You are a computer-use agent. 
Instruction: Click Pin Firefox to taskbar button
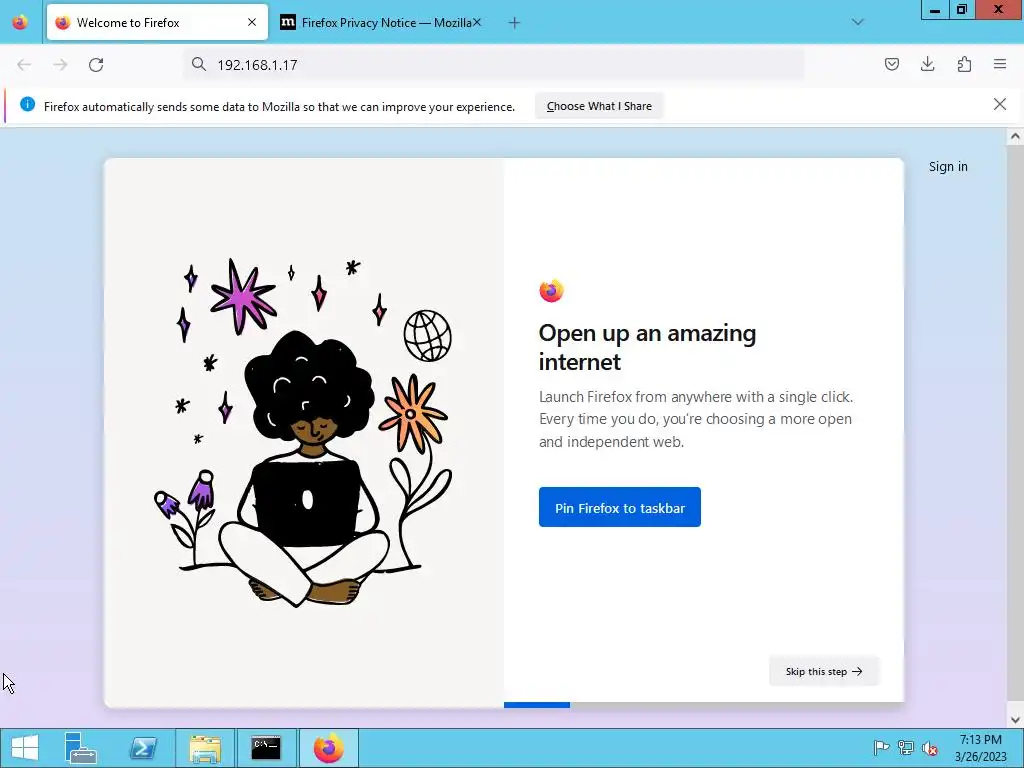point(620,507)
